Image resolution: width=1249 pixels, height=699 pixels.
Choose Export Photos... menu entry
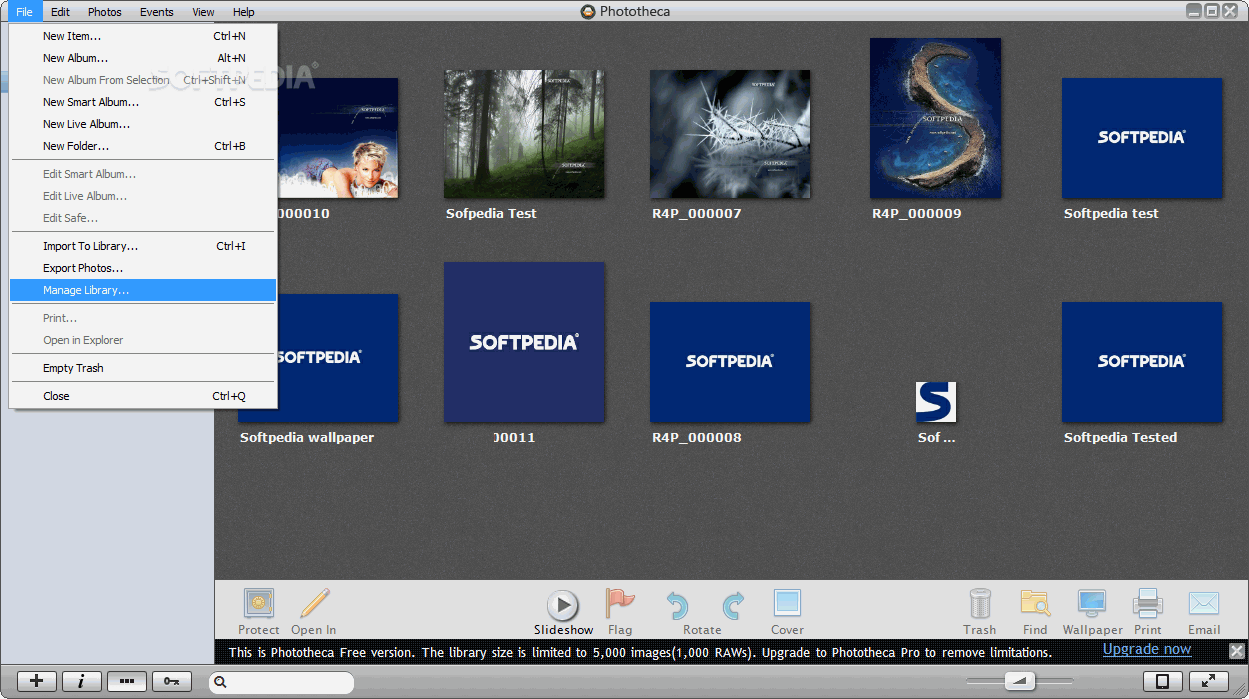pyautogui.click(x=143, y=268)
